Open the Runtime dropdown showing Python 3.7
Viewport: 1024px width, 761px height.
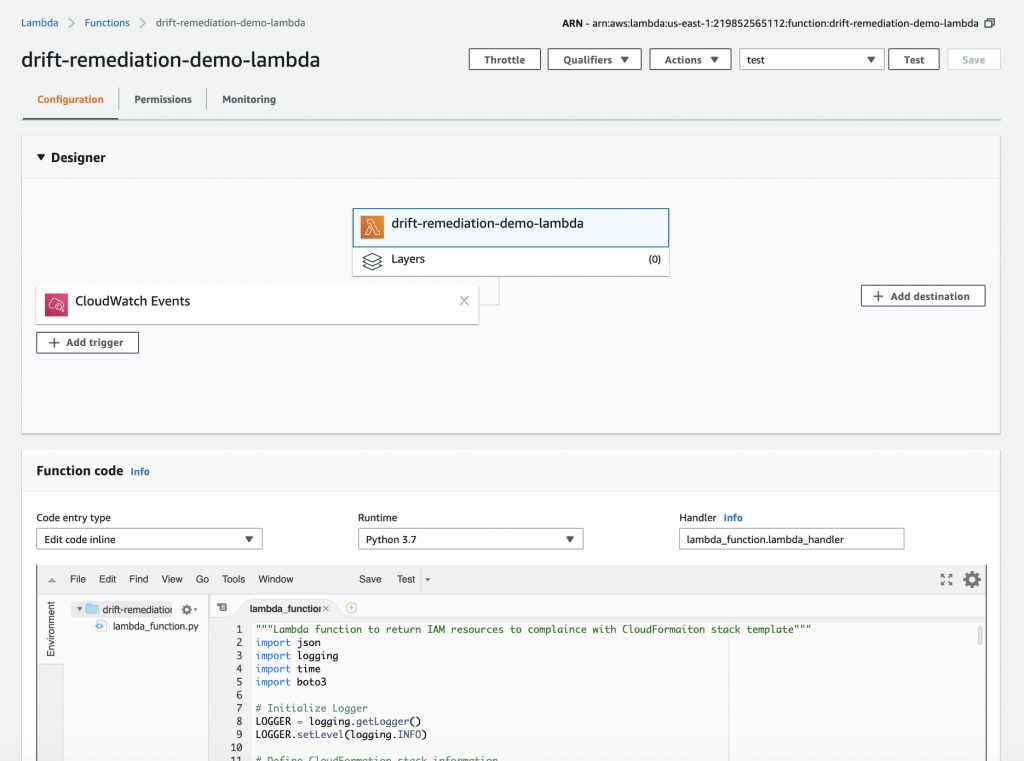470,538
